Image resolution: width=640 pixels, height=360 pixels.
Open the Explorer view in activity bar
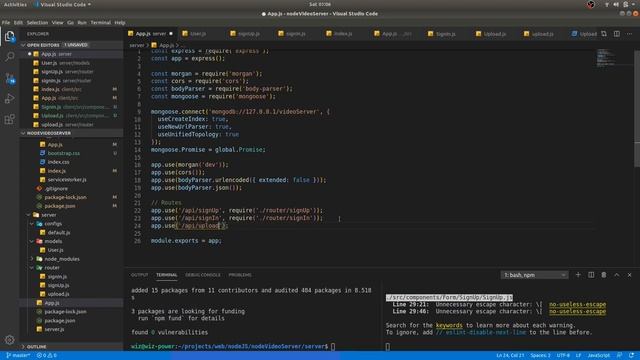point(9,36)
